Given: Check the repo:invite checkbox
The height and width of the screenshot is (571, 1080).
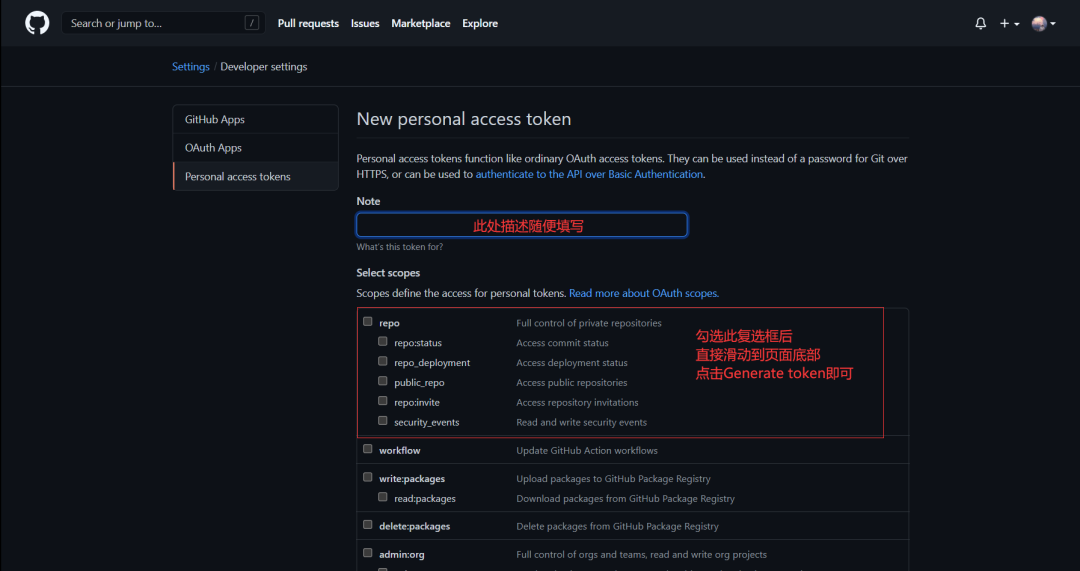Looking at the screenshot, I should [x=383, y=401].
